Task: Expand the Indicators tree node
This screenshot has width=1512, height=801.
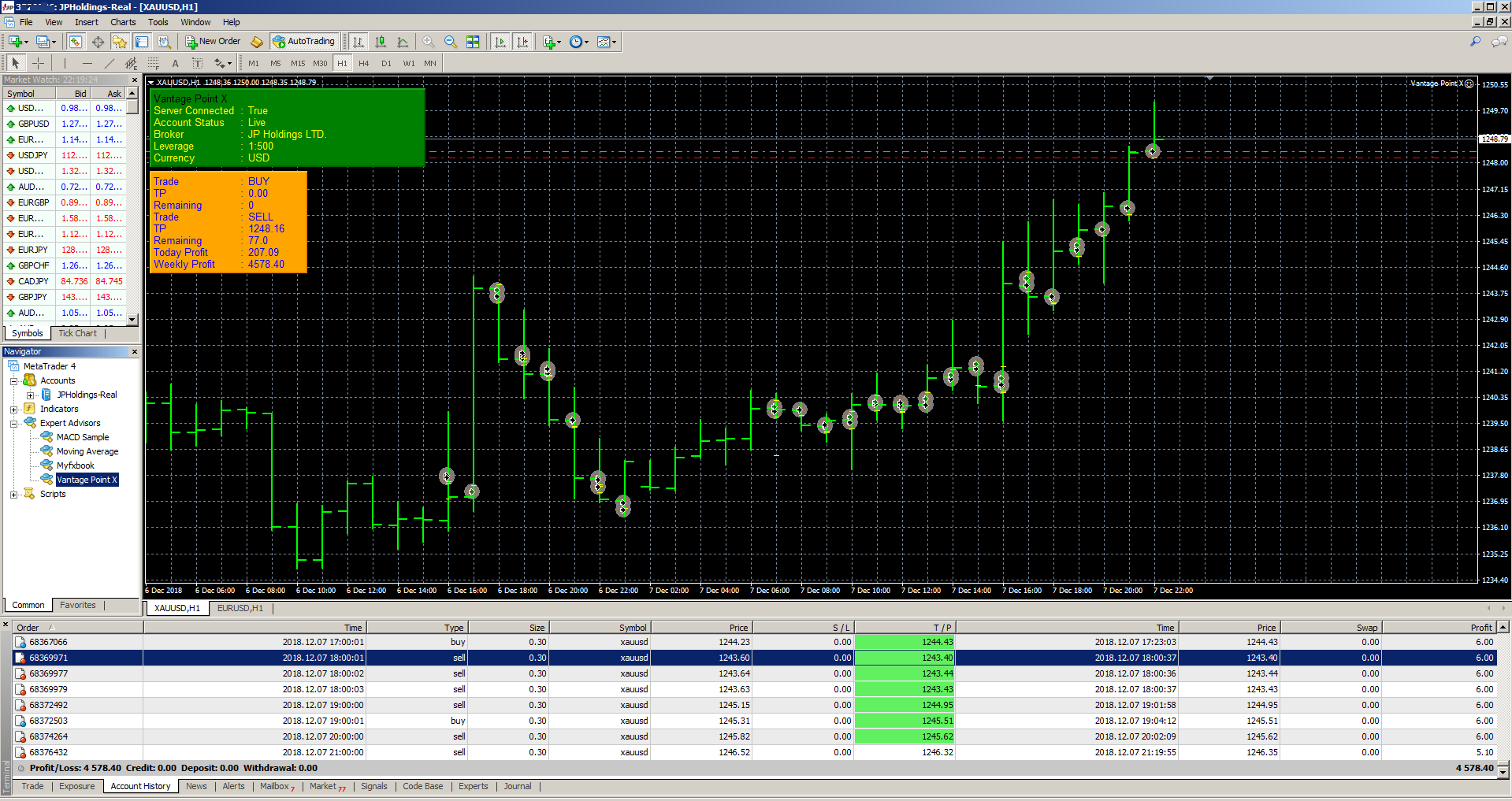Action: [x=13, y=410]
